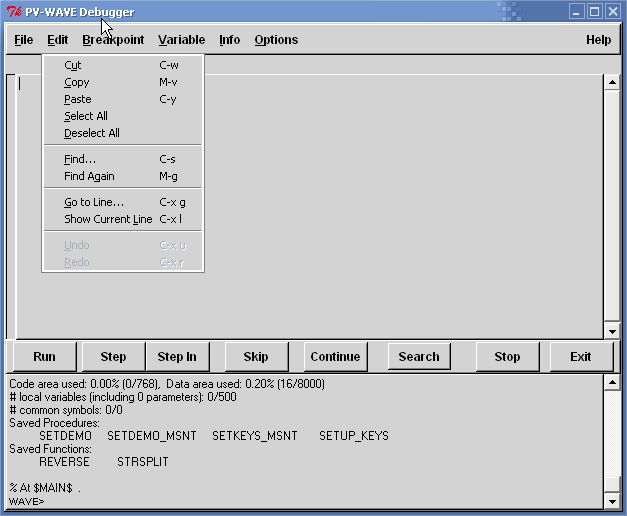Click the Continue button
This screenshot has width=627, height=516.
pyautogui.click(x=335, y=356)
